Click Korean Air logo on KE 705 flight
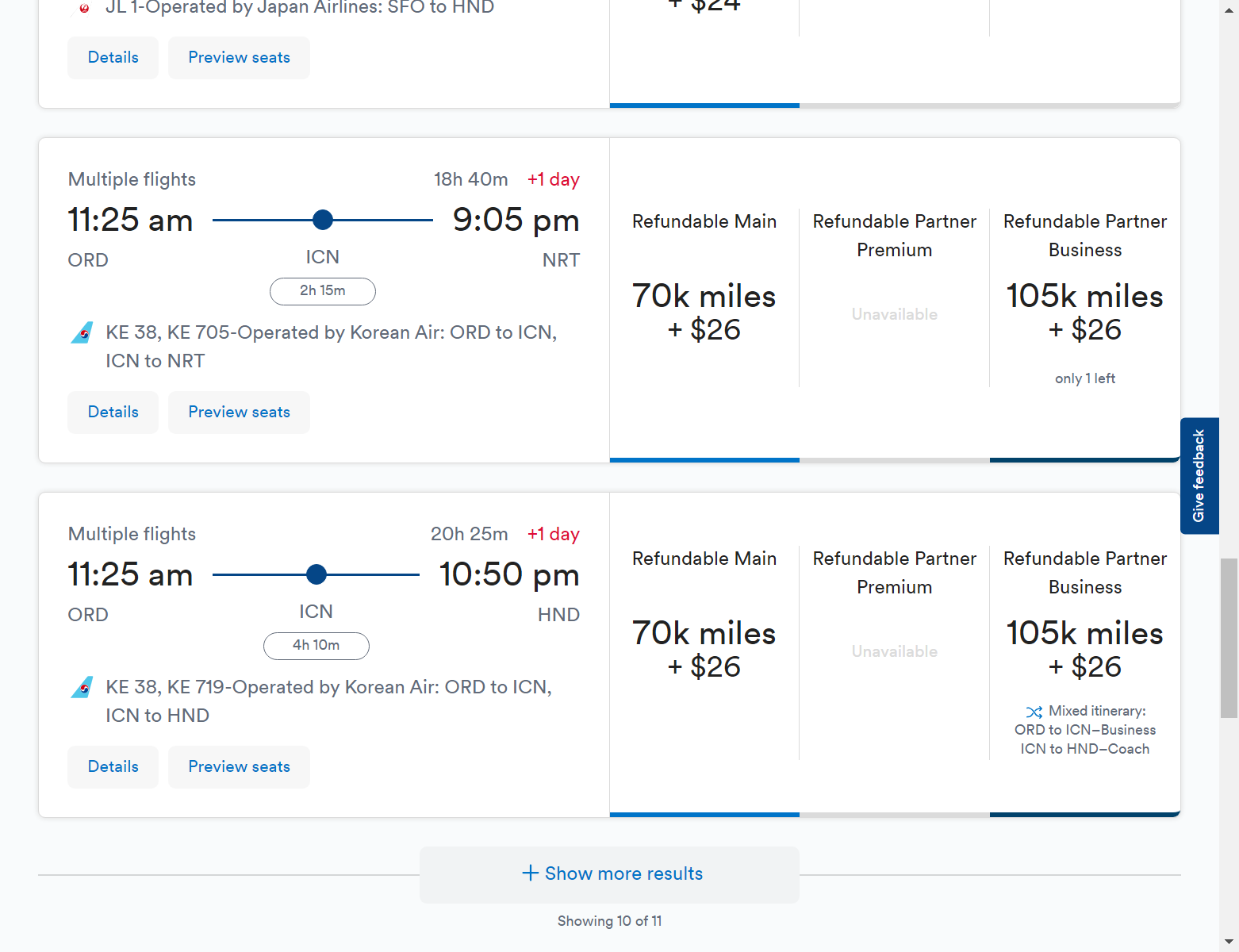The height and width of the screenshot is (952, 1239). pos(82,333)
